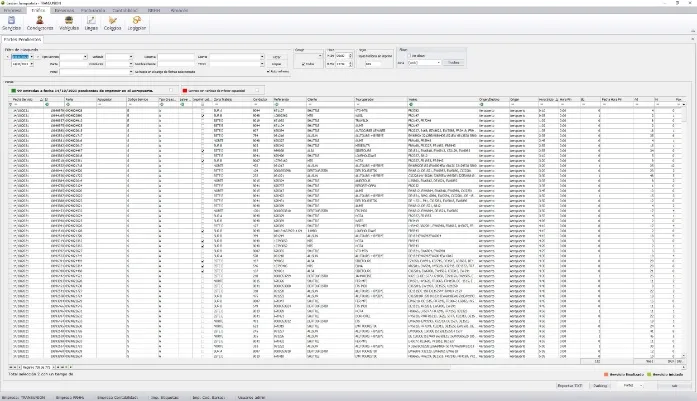Click the funnel icon in the filter row
The image size is (697, 401).
(x=11, y=104)
